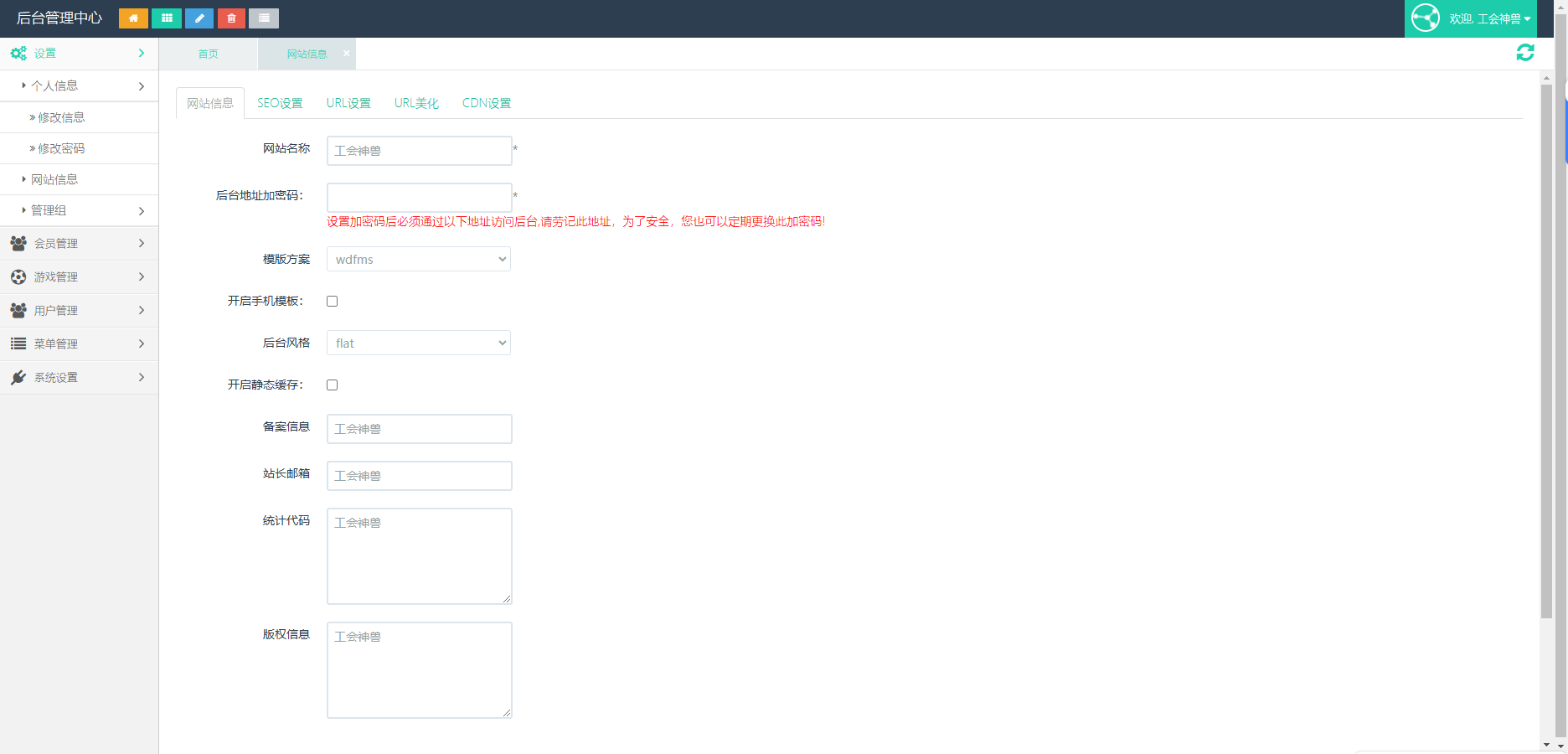Open the 欢迎 工会神兽 user dropdown
The image size is (1568, 754).
[x=1490, y=18]
